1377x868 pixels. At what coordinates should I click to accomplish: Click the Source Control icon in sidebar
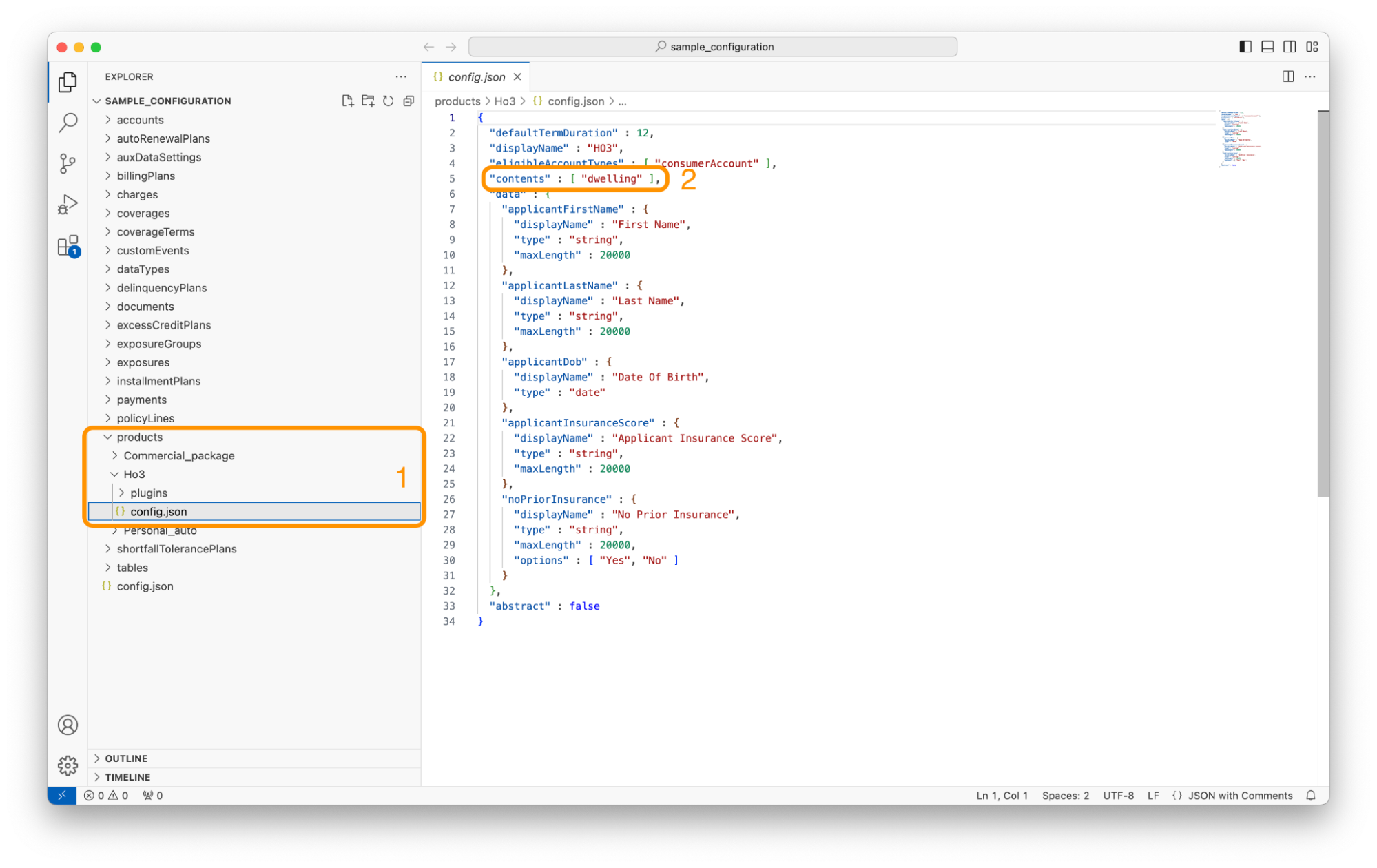point(68,163)
